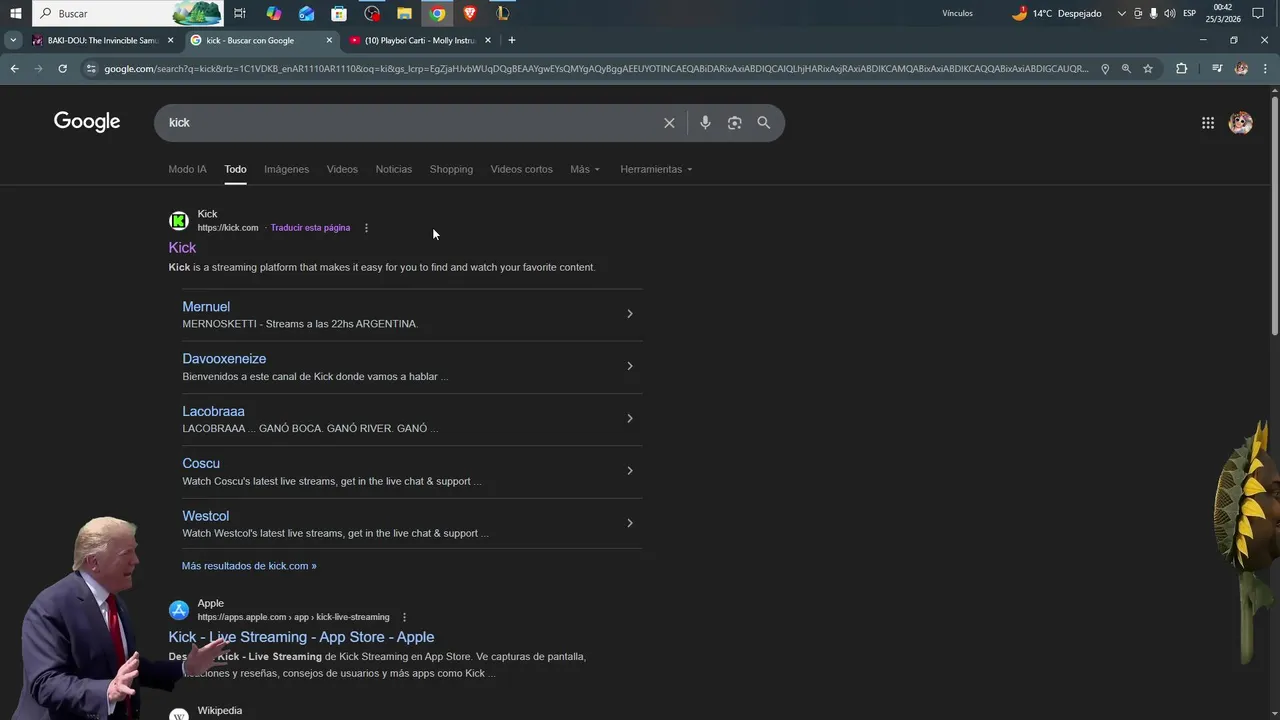Reload the current Google page
Screen dimensions: 1280x720
click(x=62, y=69)
